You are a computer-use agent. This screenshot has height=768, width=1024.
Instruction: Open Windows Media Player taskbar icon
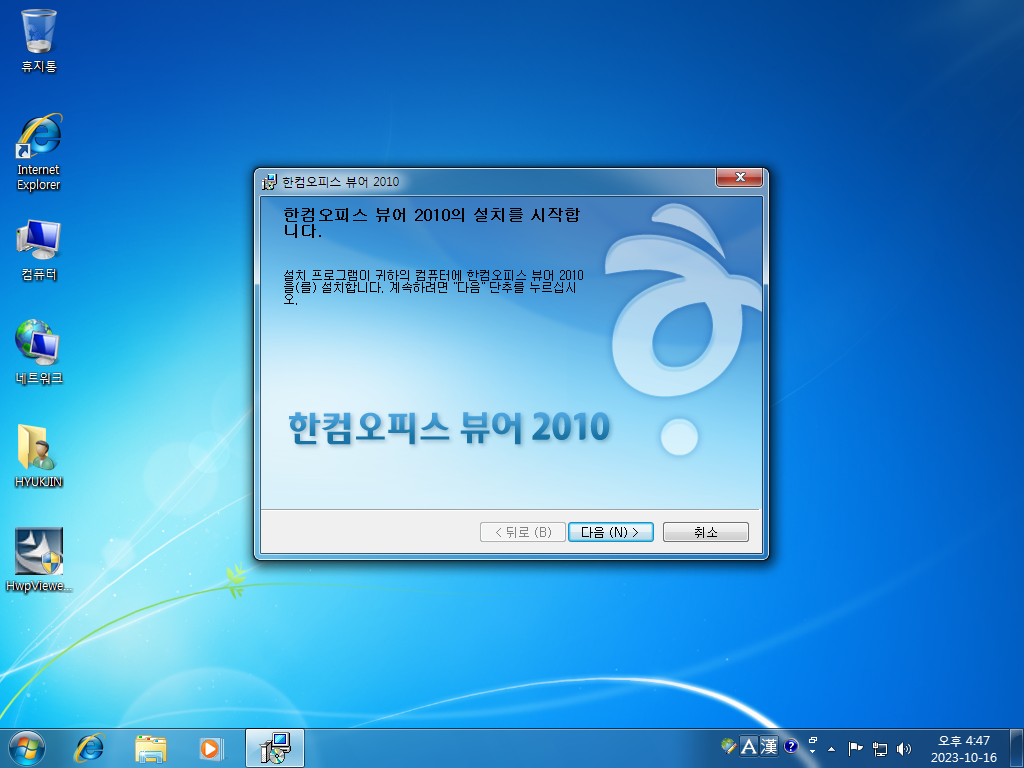[x=211, y=748]
